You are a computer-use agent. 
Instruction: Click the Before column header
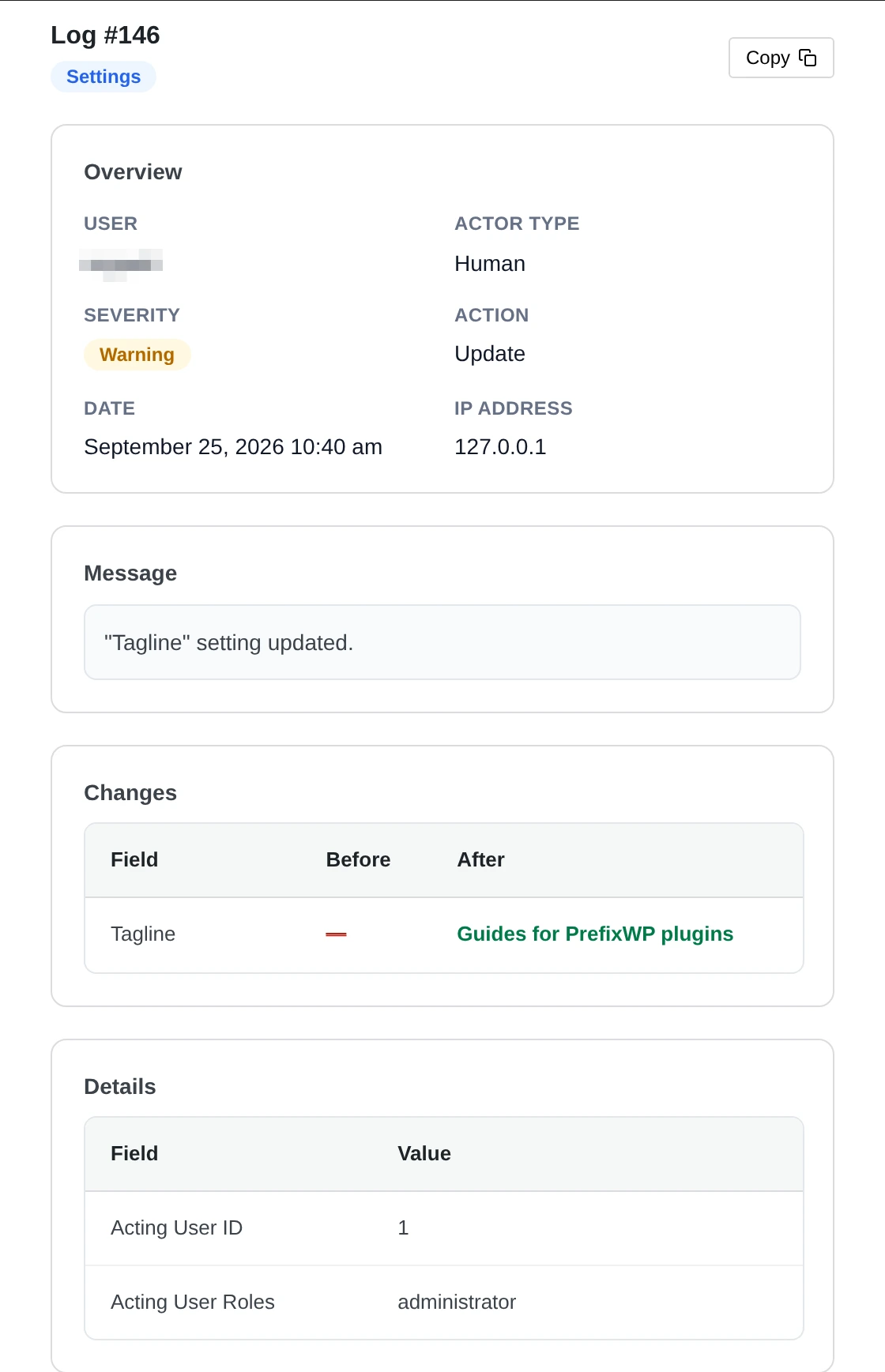358,859
